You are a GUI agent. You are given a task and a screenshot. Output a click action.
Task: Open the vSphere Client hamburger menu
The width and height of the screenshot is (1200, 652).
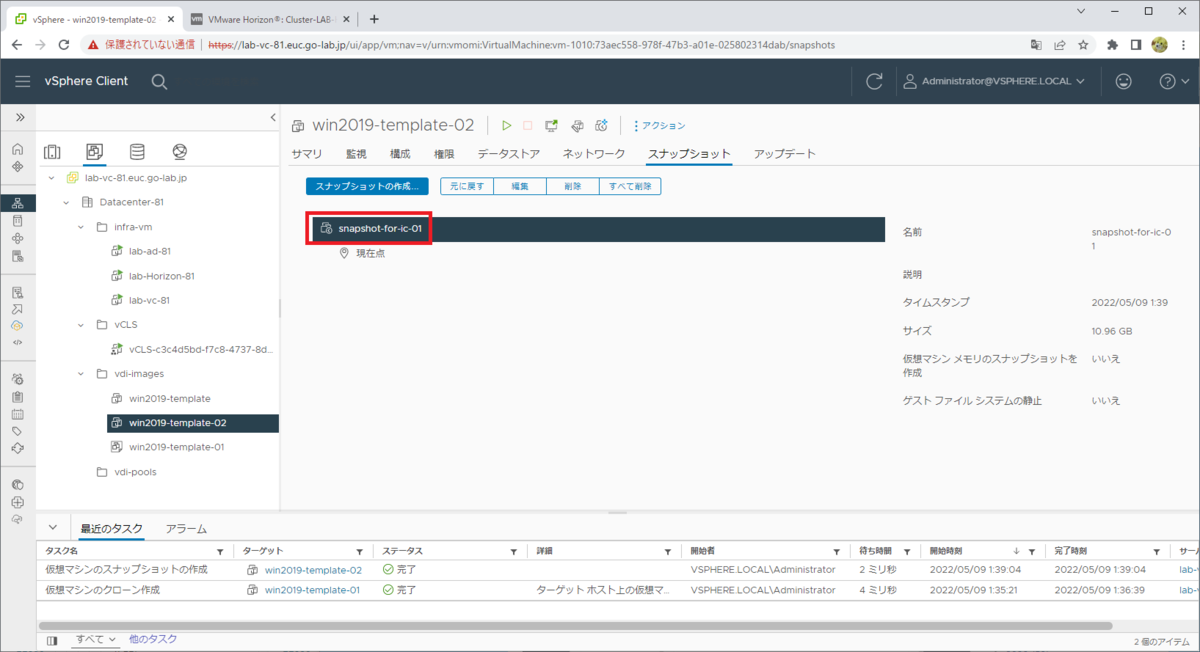(22, 81)
